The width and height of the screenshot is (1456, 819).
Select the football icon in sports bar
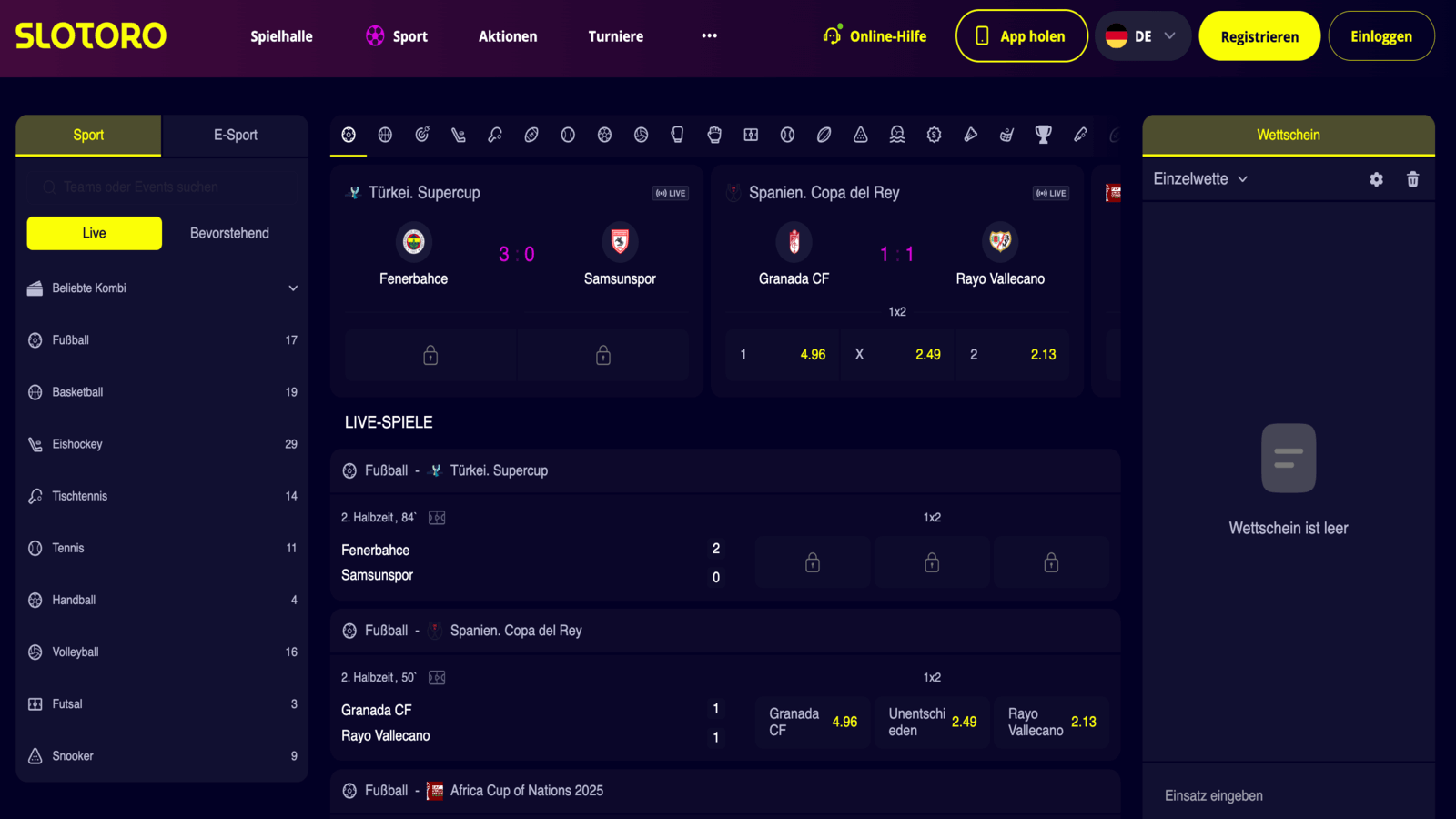(x=349, y=135)
